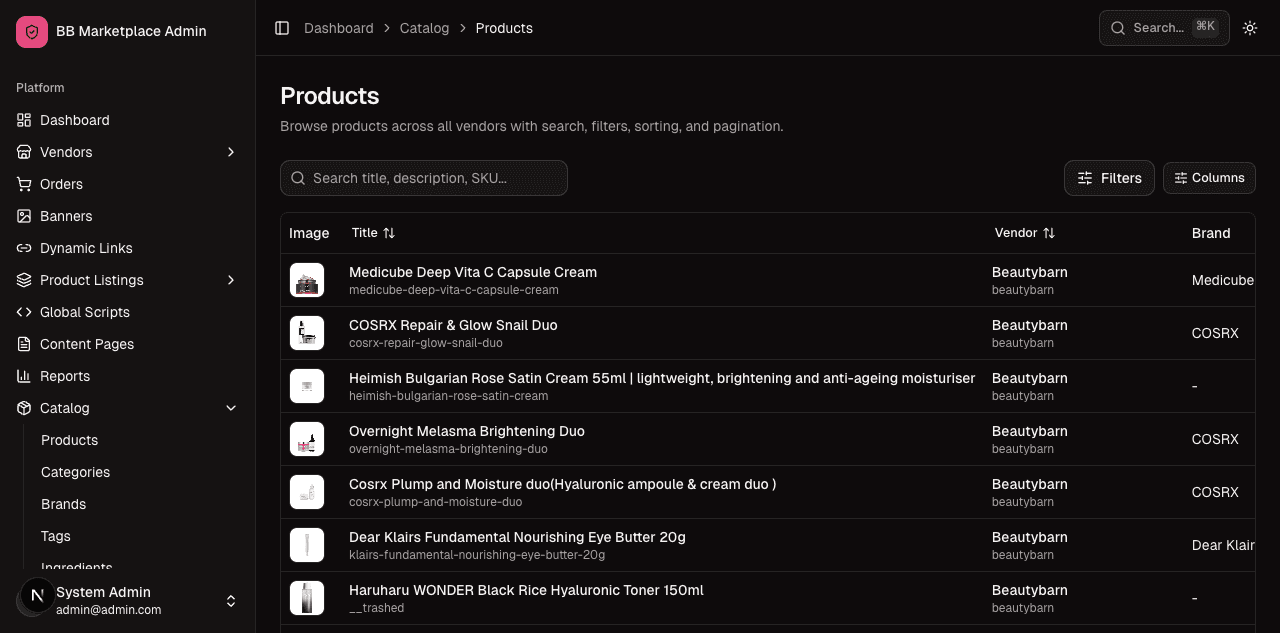Click the __trashed slug text
The image size is (1280, 633).
coord(377,608)
